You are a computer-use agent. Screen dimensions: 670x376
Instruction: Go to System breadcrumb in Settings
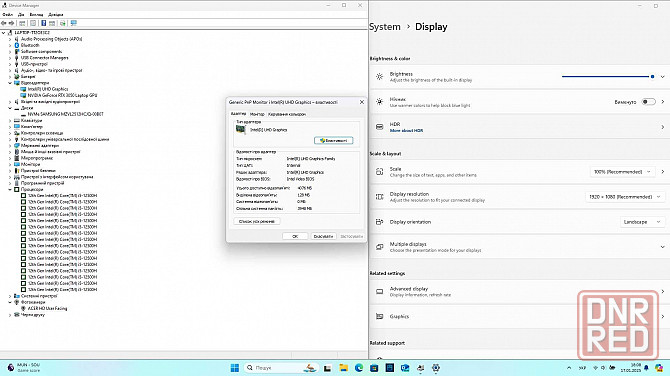[x=385, y=27]
